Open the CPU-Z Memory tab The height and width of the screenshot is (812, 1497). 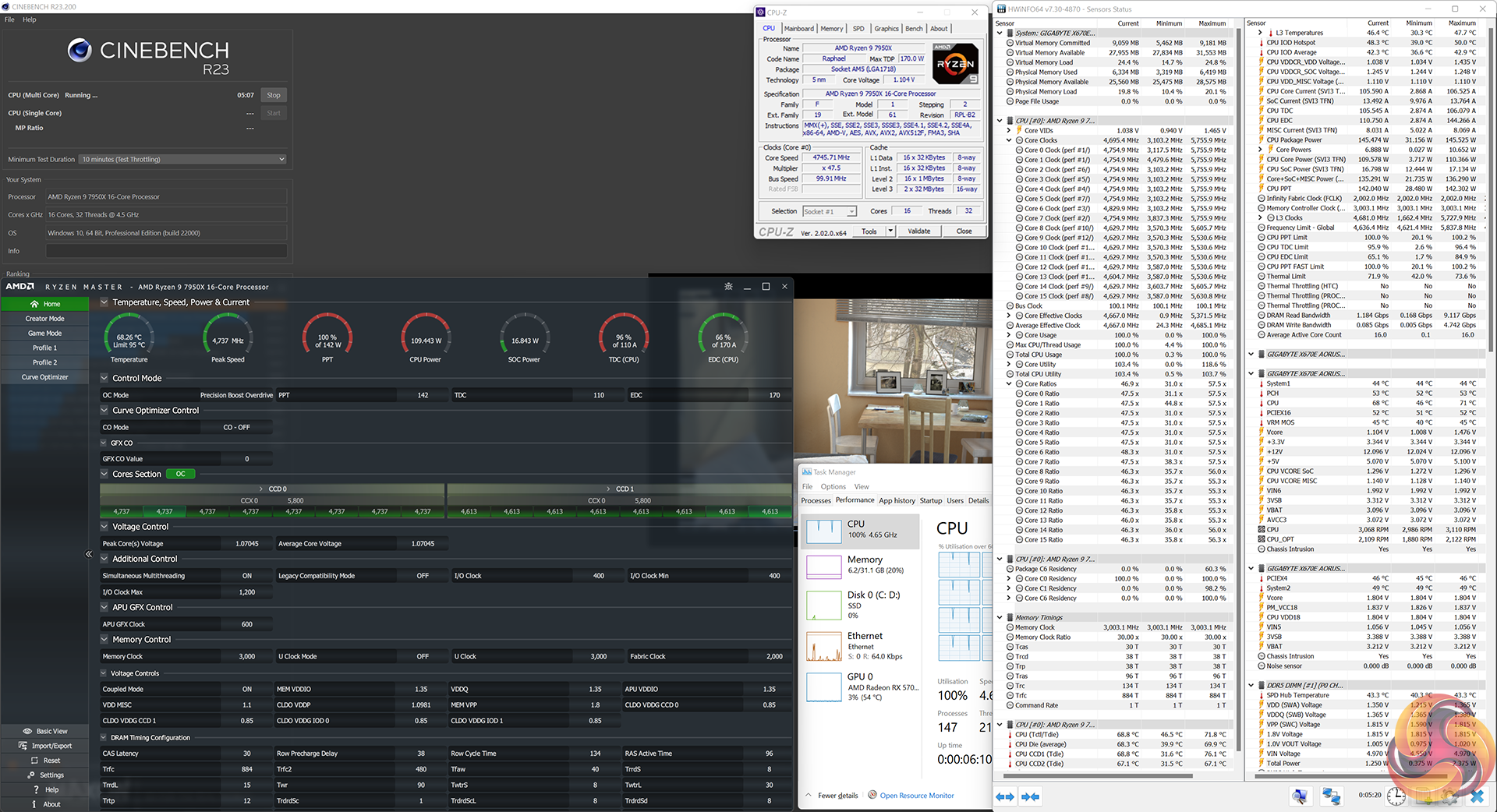831,29
